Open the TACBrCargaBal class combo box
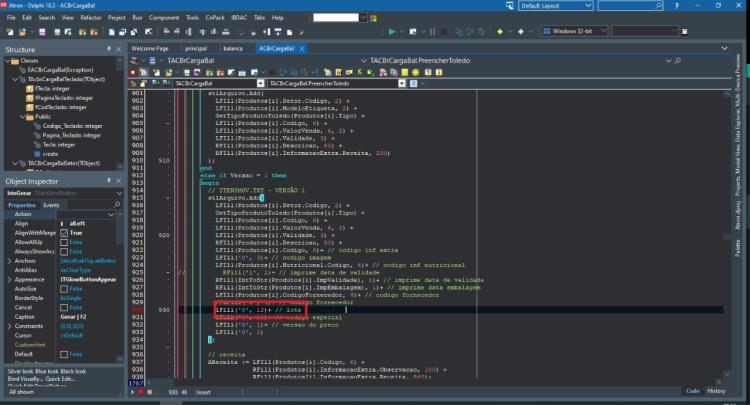This screenshot has height=405, width=750. 260,83
